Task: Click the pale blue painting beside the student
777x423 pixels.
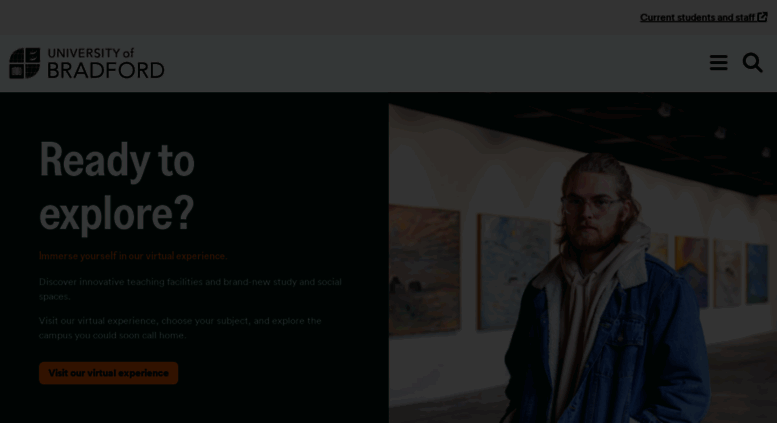Action: click(x=513, y=271)
